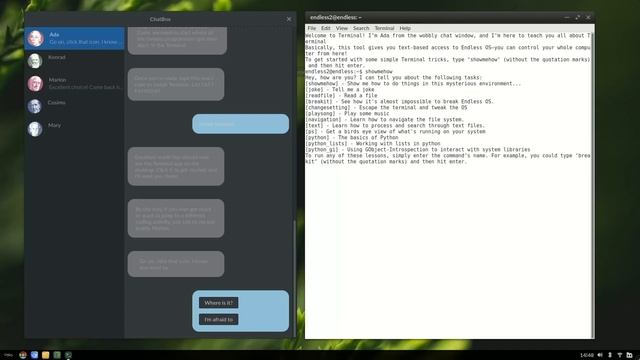This screenshot has width=640, height=360.
Task: Click the '[python_gi]' line in Terminal
Action: pyautogui.click(x=418, y=149)
